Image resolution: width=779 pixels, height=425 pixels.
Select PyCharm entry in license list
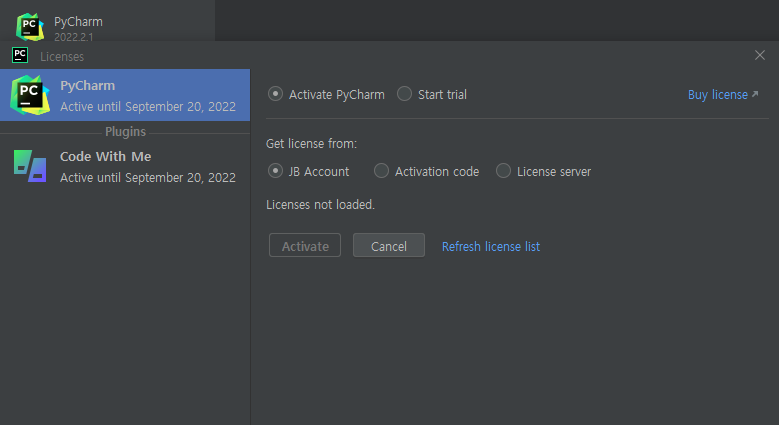(x=125, y=95)
